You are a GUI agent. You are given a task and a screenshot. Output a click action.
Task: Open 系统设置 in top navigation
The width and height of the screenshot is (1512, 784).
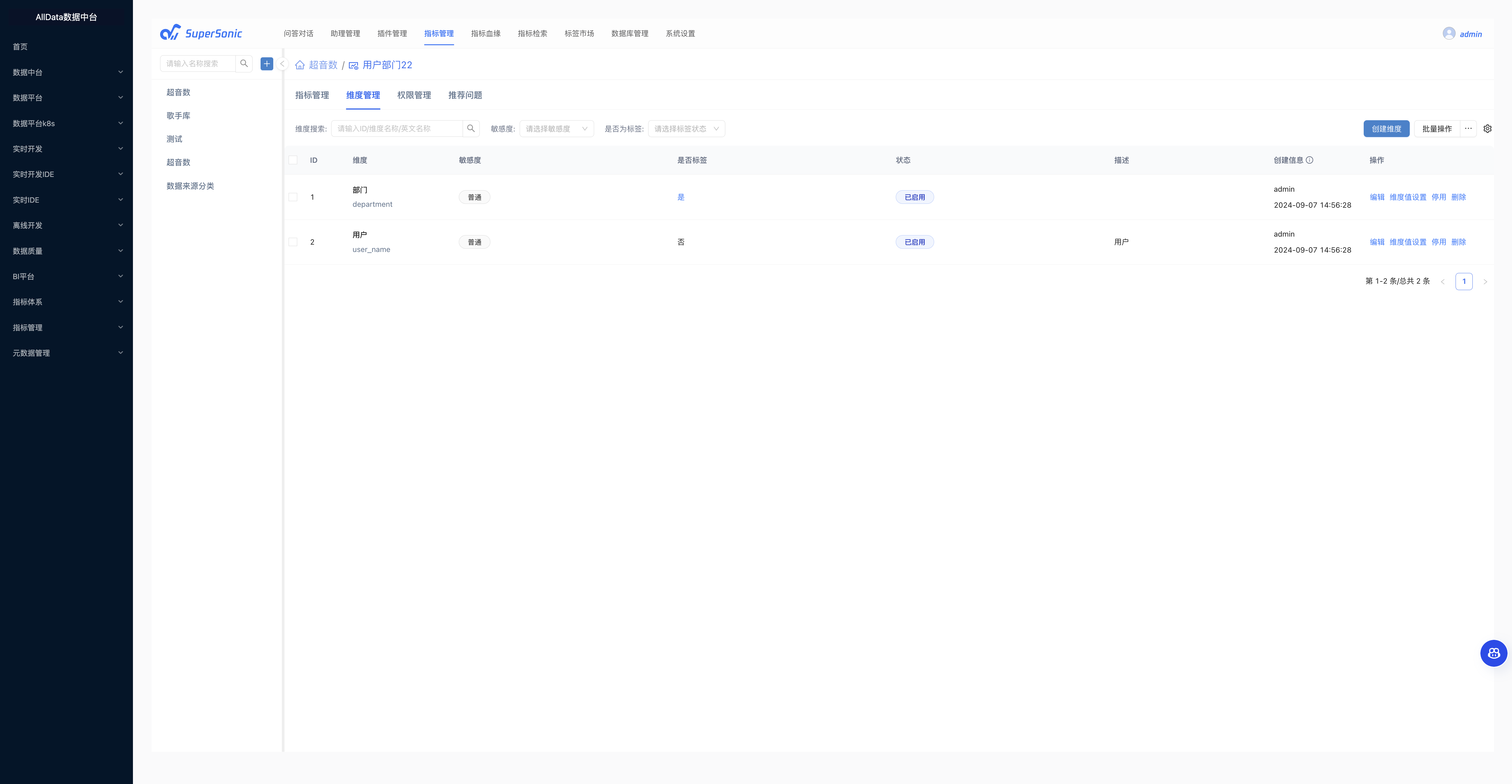(x=680, y=33)
